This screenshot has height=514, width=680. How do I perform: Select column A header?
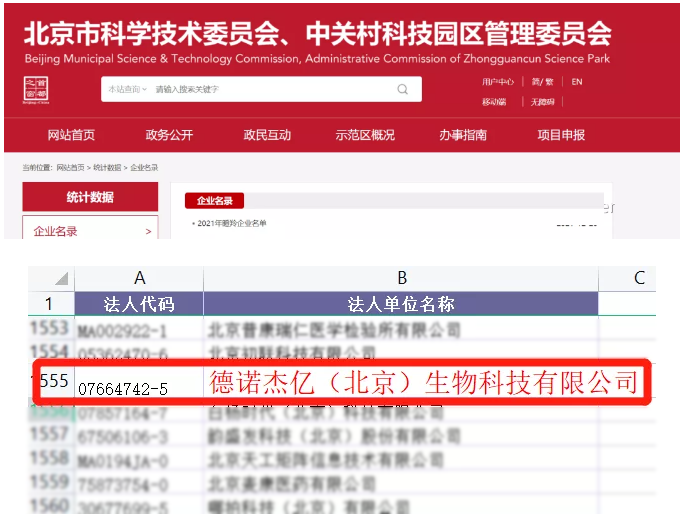(x=139, y=278)
